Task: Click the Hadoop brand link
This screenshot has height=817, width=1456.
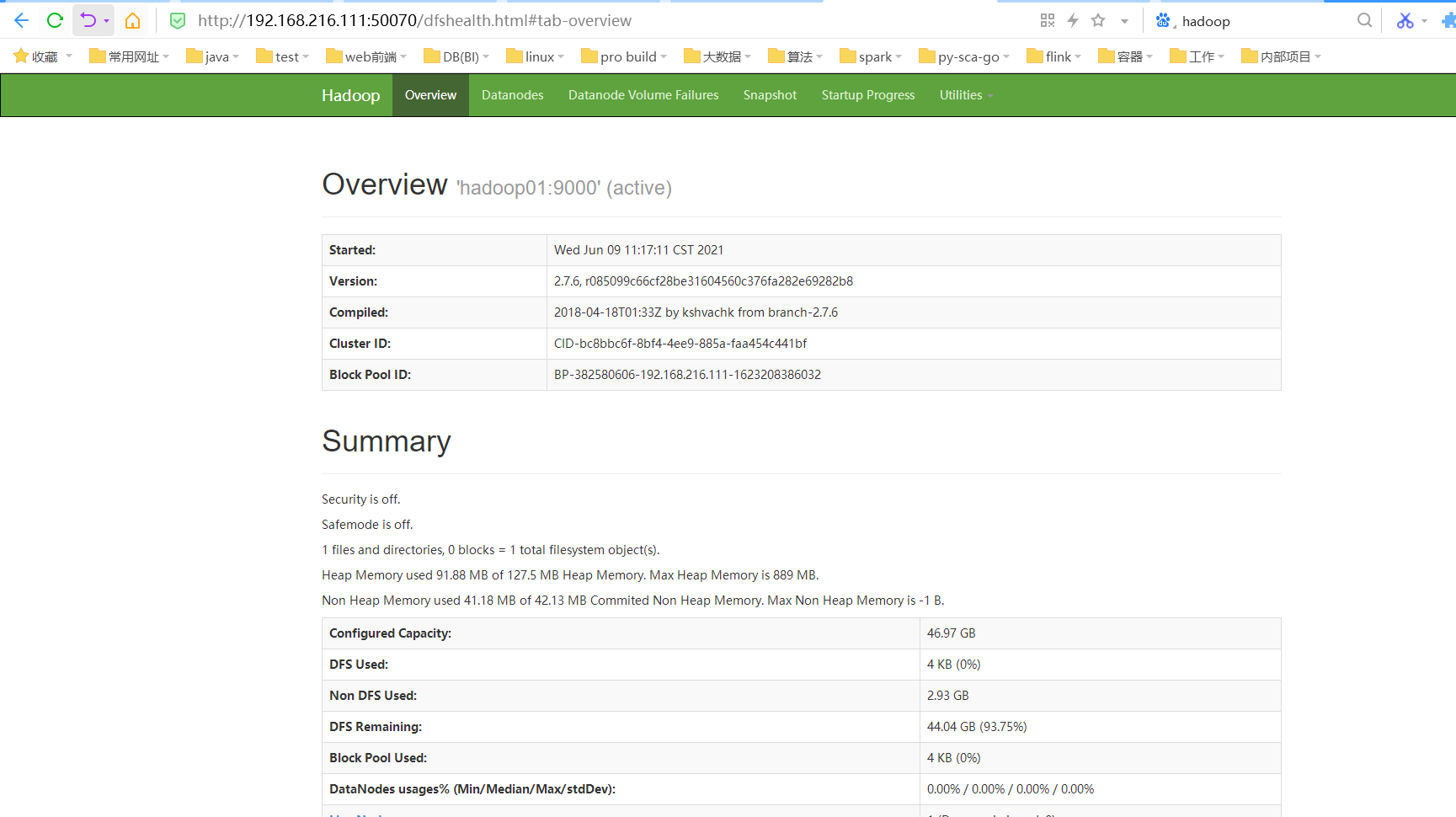Action: point(350,95)
